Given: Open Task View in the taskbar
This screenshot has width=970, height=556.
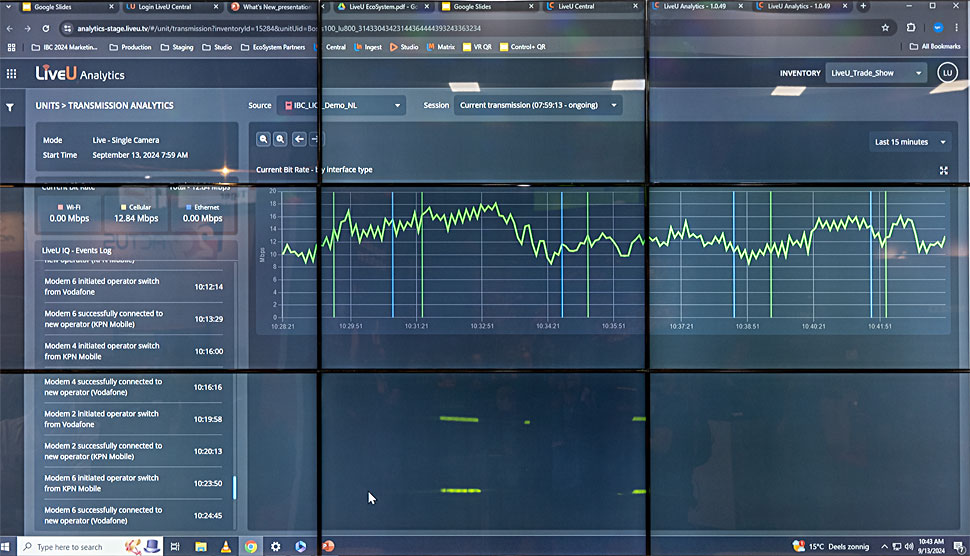Looking at the screenshot, I should pyautogui.click(x=175, y=547).
